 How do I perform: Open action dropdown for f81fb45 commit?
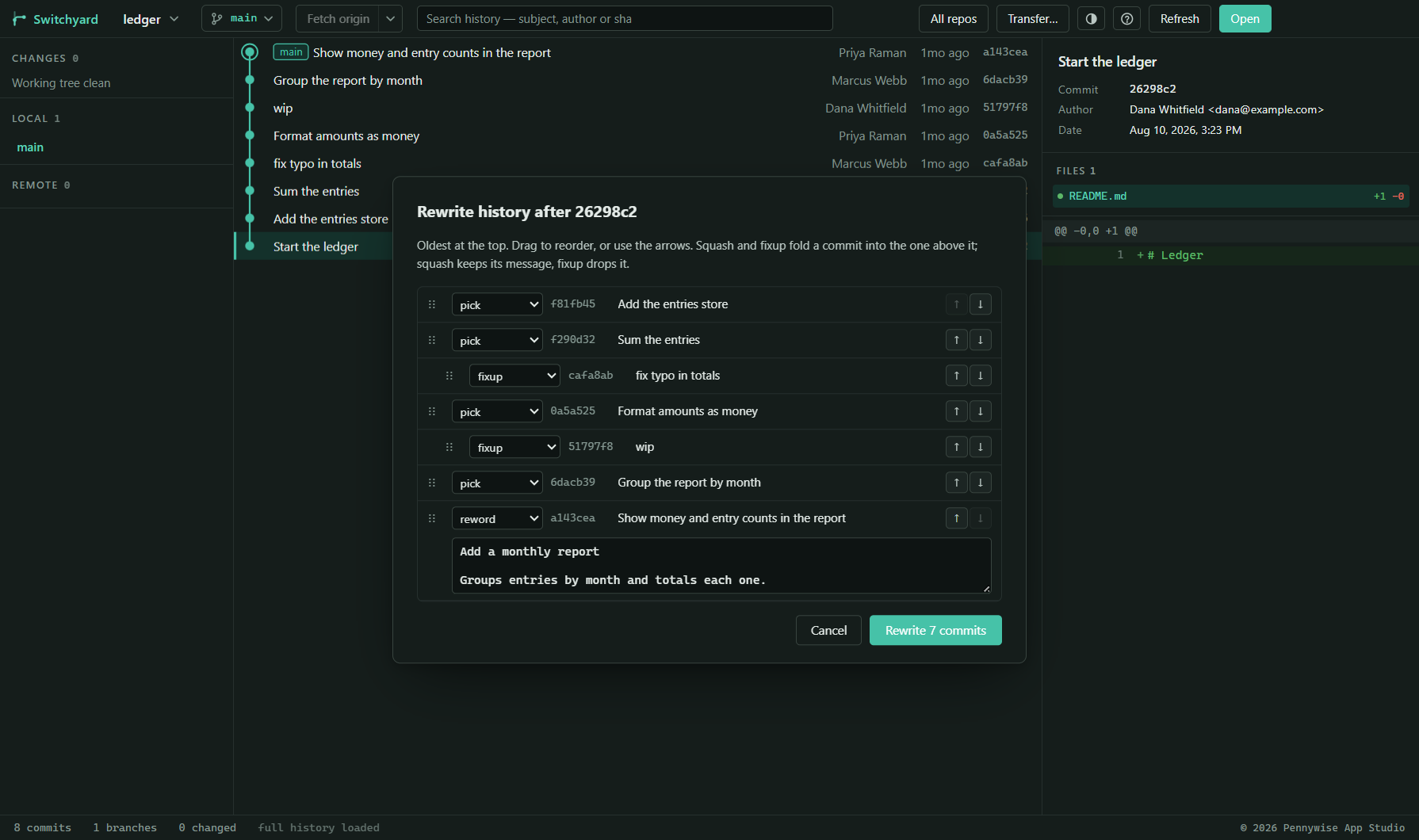coord(497,304)
